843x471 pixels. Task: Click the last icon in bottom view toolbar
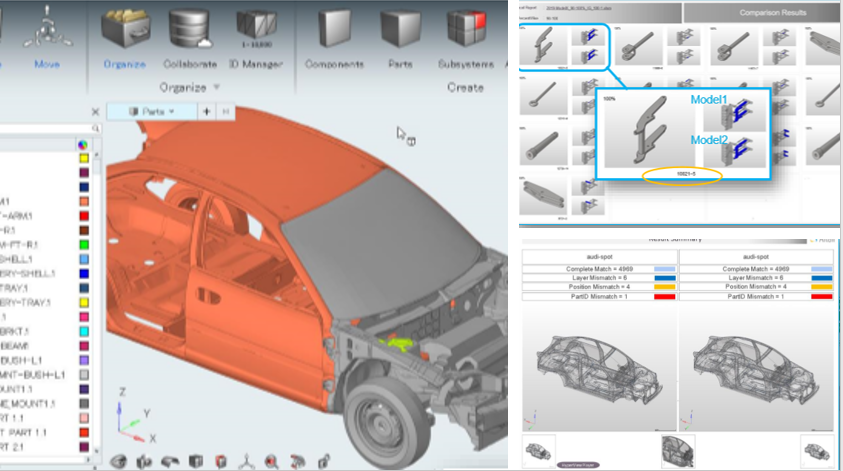tap(323, 461)
